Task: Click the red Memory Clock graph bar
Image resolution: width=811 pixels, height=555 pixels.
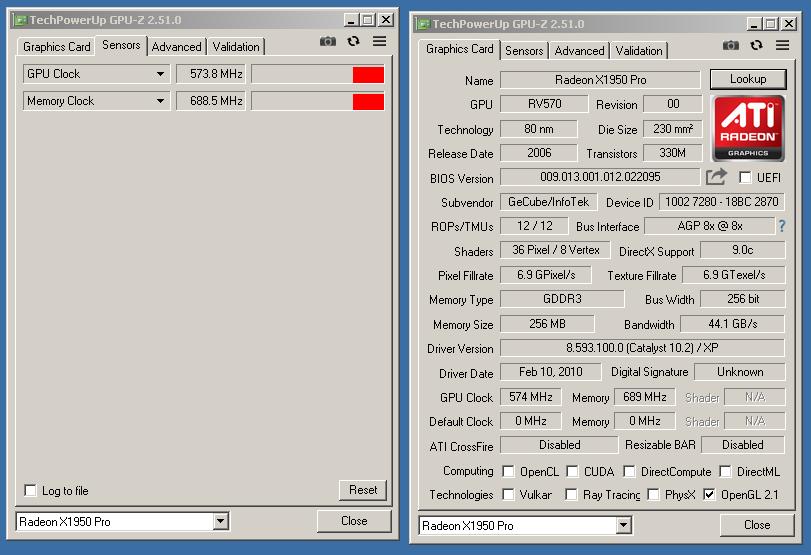Action: click(368, 101)
